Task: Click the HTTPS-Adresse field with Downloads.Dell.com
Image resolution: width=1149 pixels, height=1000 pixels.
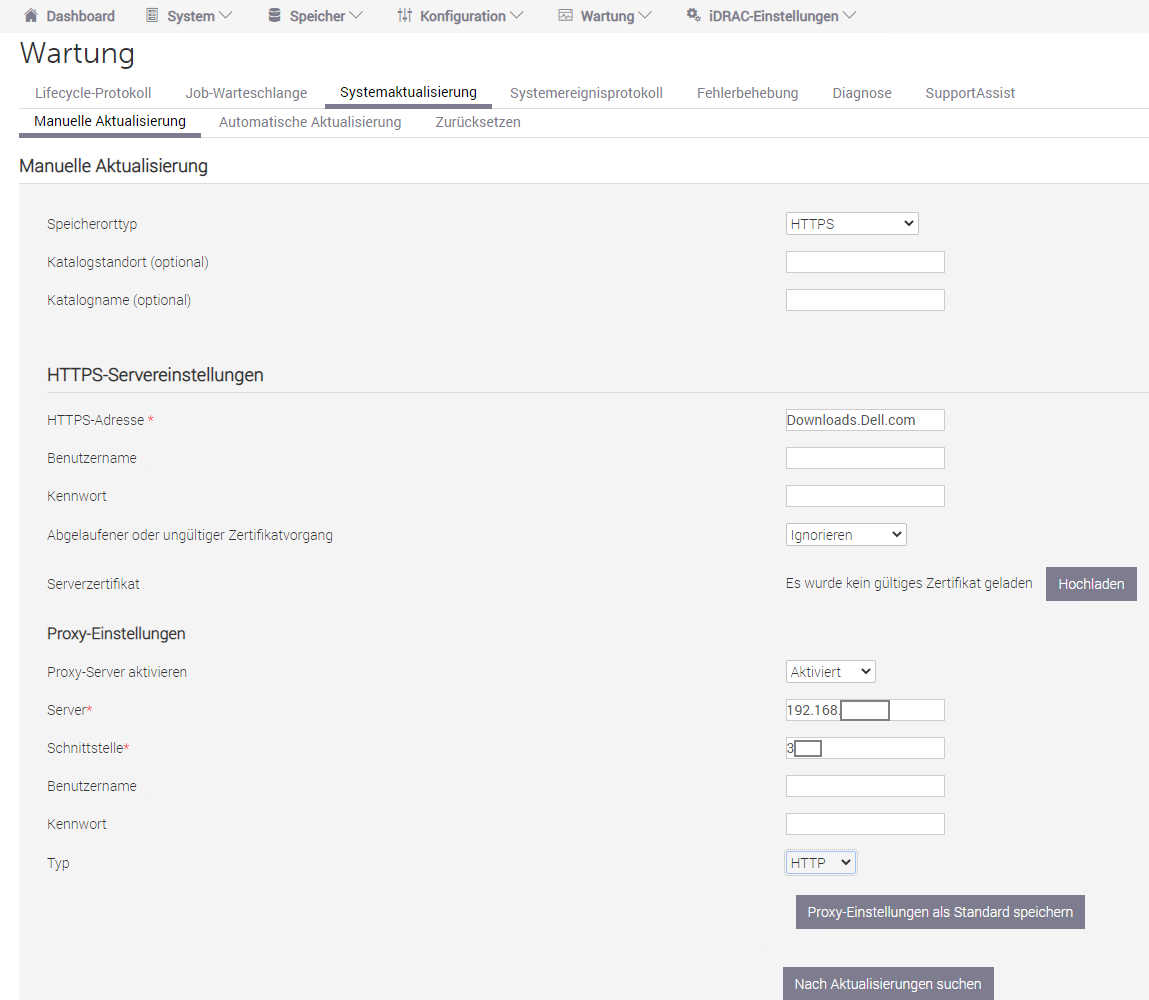Action: (865, 420)
